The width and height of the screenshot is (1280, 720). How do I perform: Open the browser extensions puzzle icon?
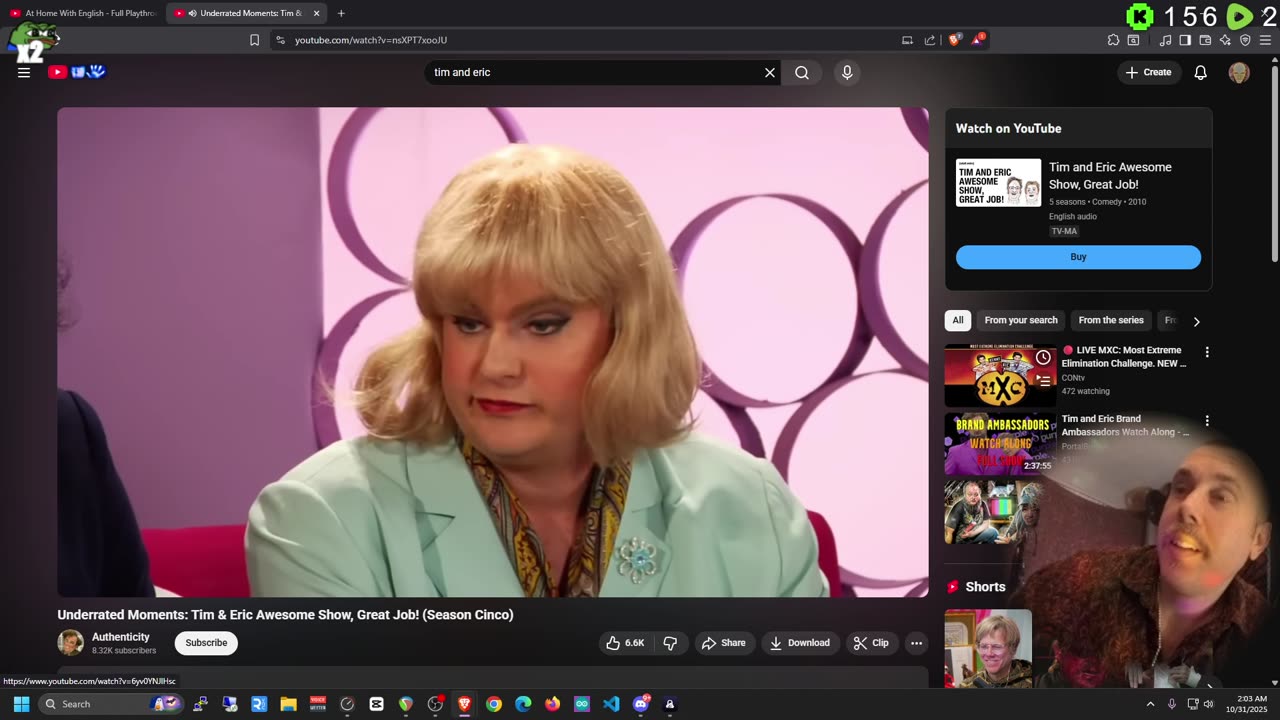1113,40
